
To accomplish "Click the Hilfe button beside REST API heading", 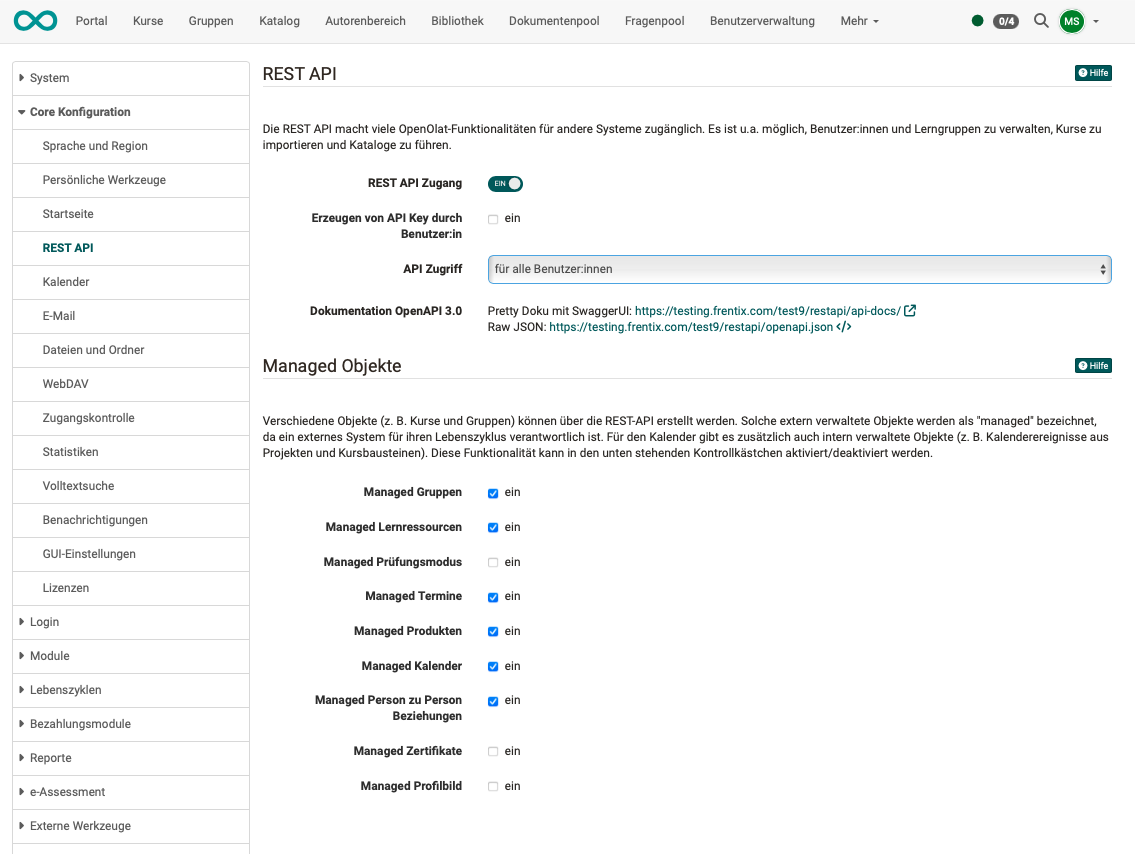I will [1093, 72].
